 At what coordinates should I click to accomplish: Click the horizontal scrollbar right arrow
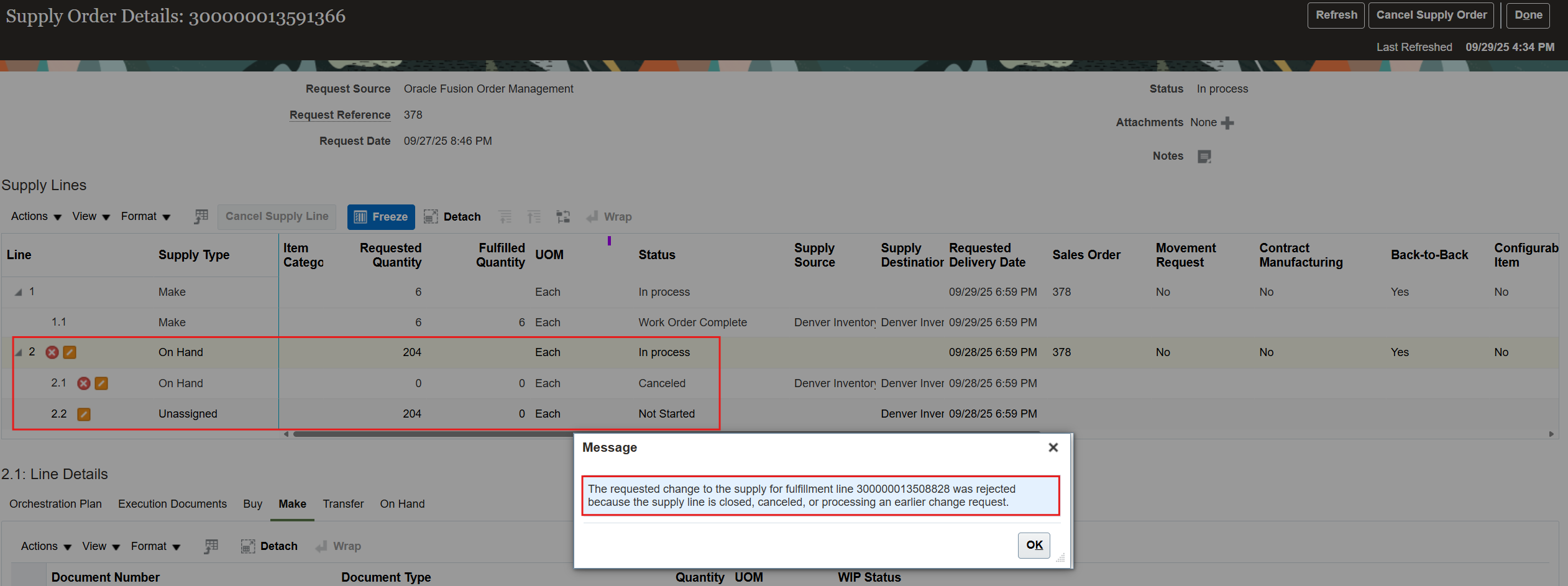point(1551,434)
